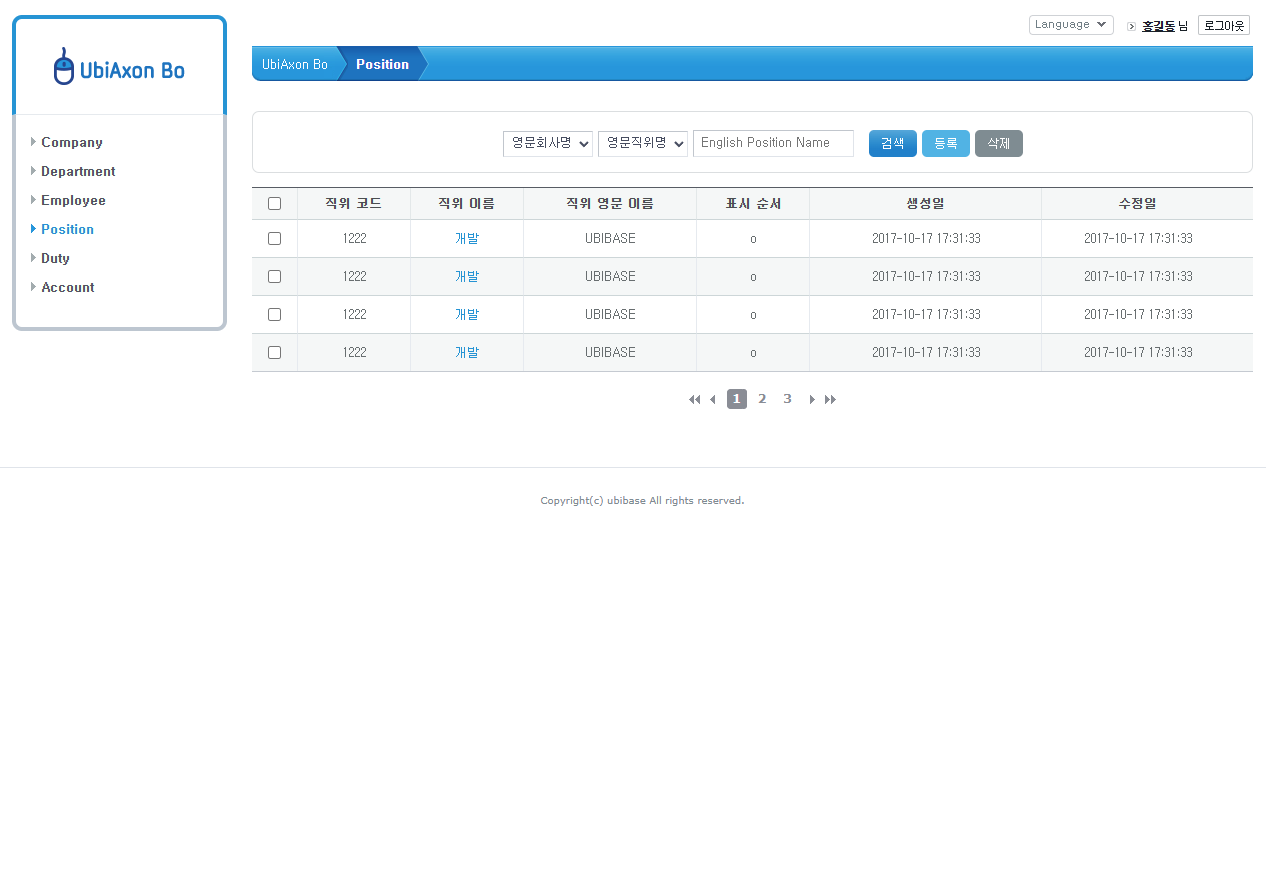Jump to last page using double-arrow icon

830,399
